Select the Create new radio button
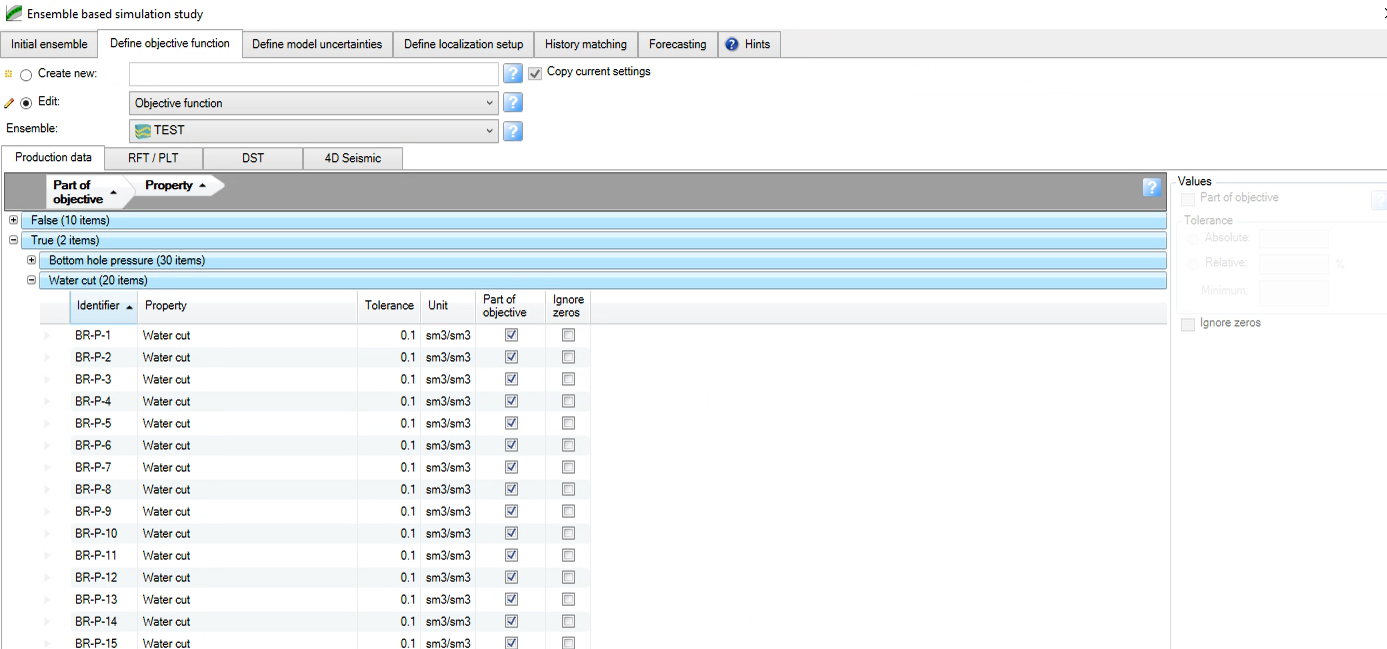1387x649 pixels. tap(26, 74)
